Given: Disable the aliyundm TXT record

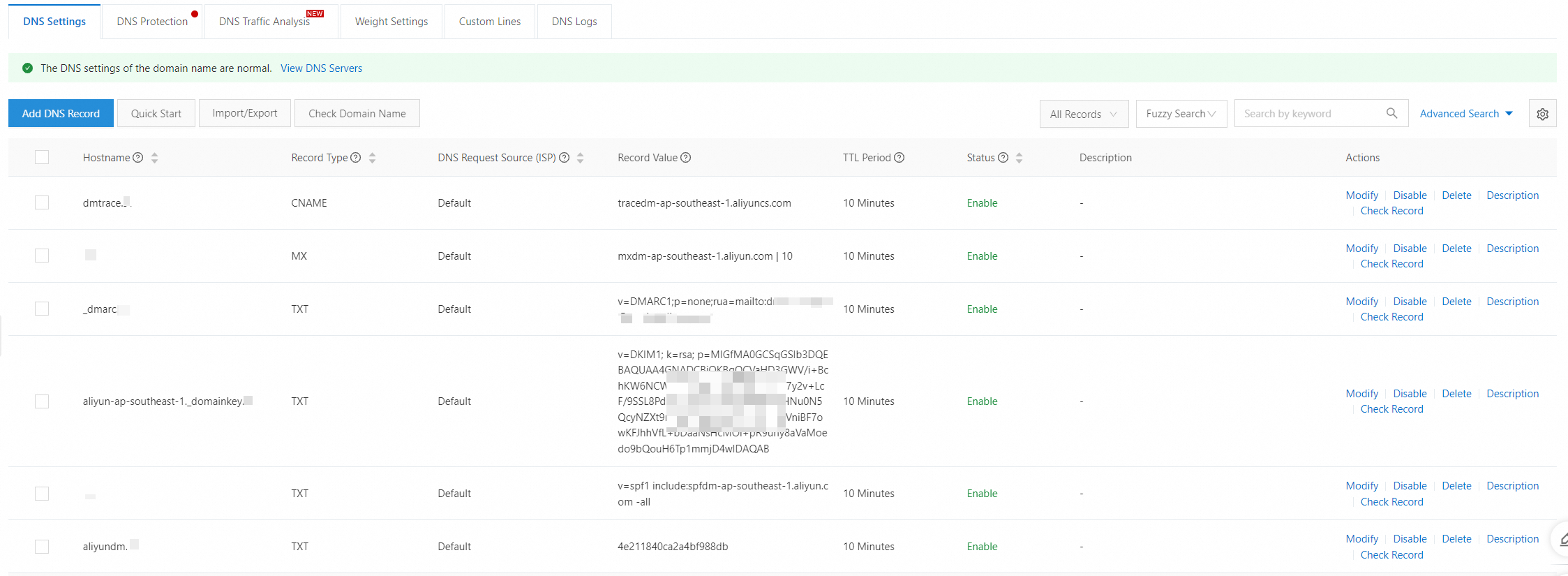Looking at the screenshot, I should pyautogui.click(x=1410, y=539).
